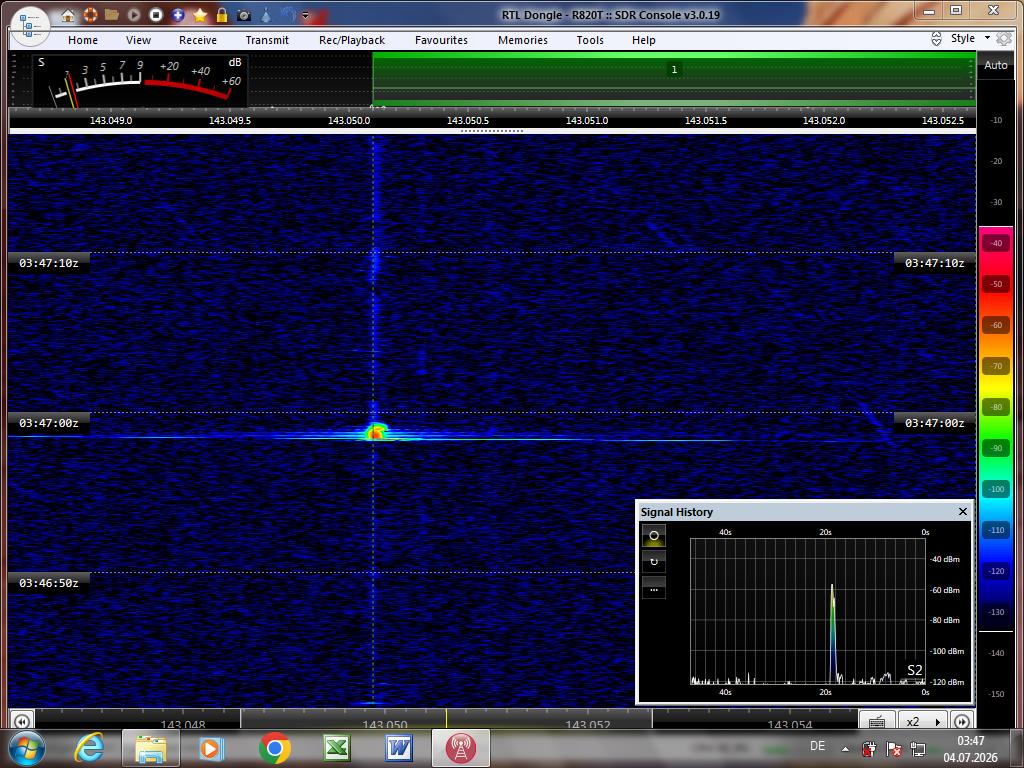
Task: Launch Internet Explorer from taskbar
Action: click(89, 748)
